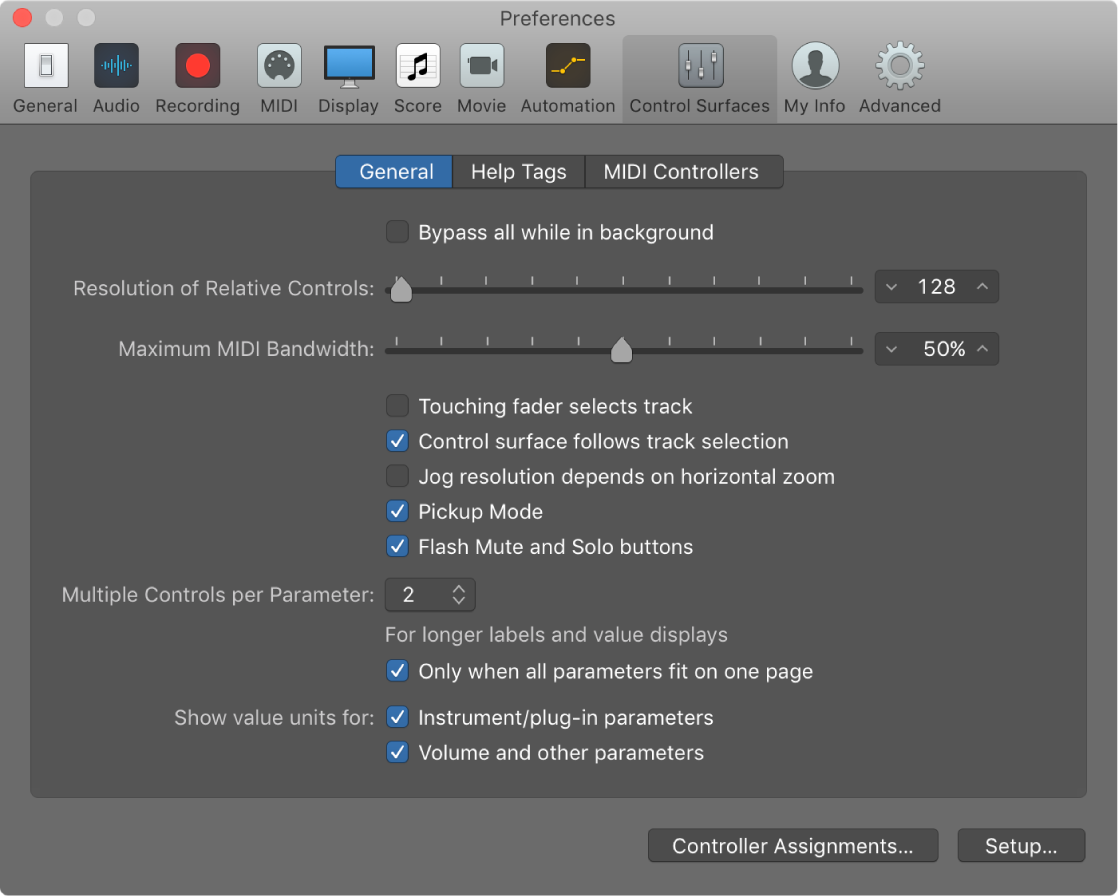The image size is (1120, 896).
Task: Click the Movie preferences icon
Action: tap(481, 65)
